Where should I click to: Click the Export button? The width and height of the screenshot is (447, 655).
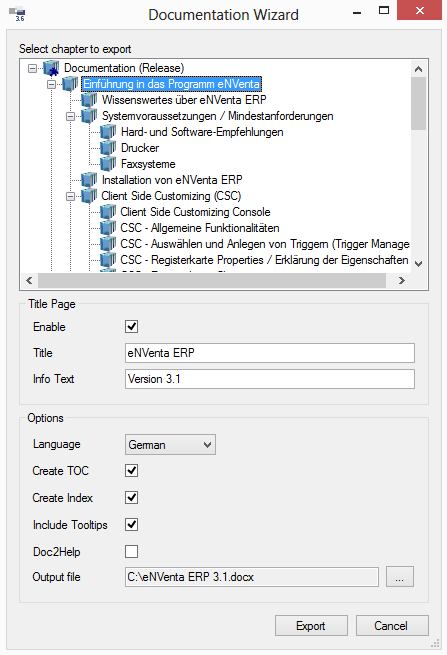311,626
